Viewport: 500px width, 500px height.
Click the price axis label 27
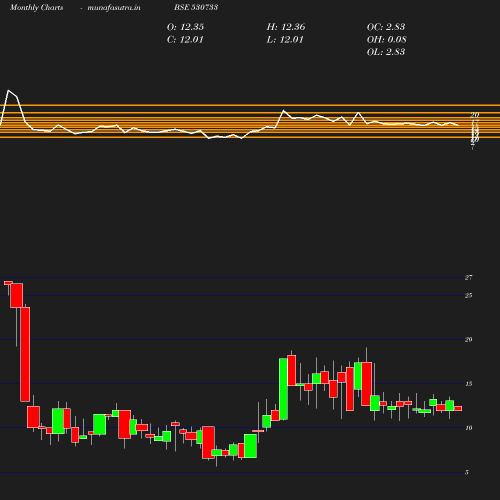469,277
